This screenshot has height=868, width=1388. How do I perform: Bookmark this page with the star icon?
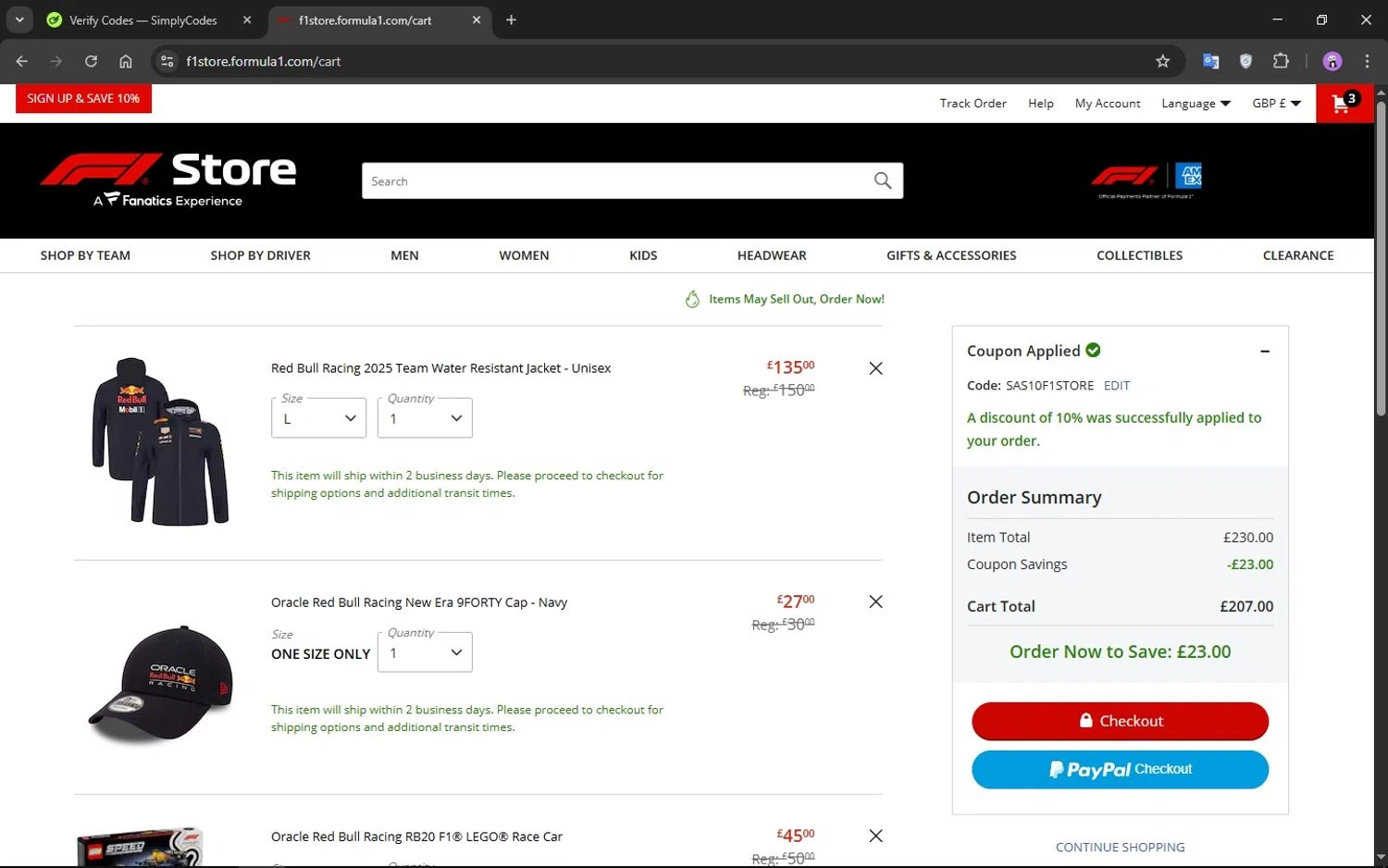1162,61
